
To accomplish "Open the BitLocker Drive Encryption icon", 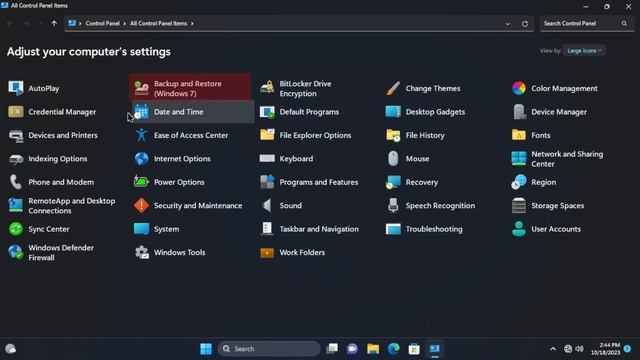I will (267, 88).
